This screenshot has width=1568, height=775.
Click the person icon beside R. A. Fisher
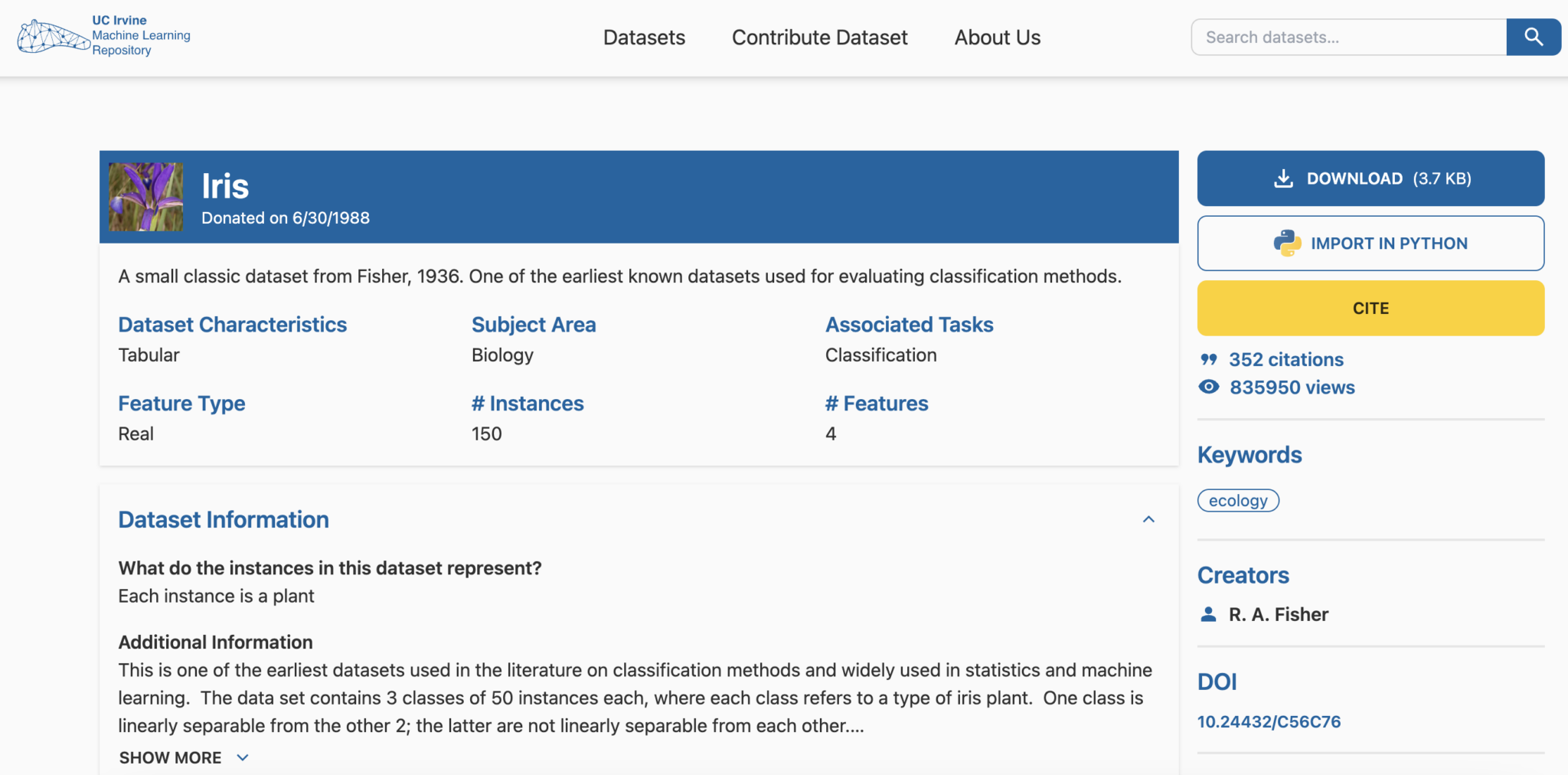tap(1208, 613)
